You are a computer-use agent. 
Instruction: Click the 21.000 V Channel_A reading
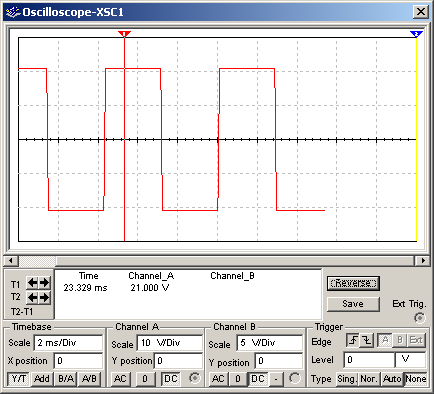(x=150, y=288)
